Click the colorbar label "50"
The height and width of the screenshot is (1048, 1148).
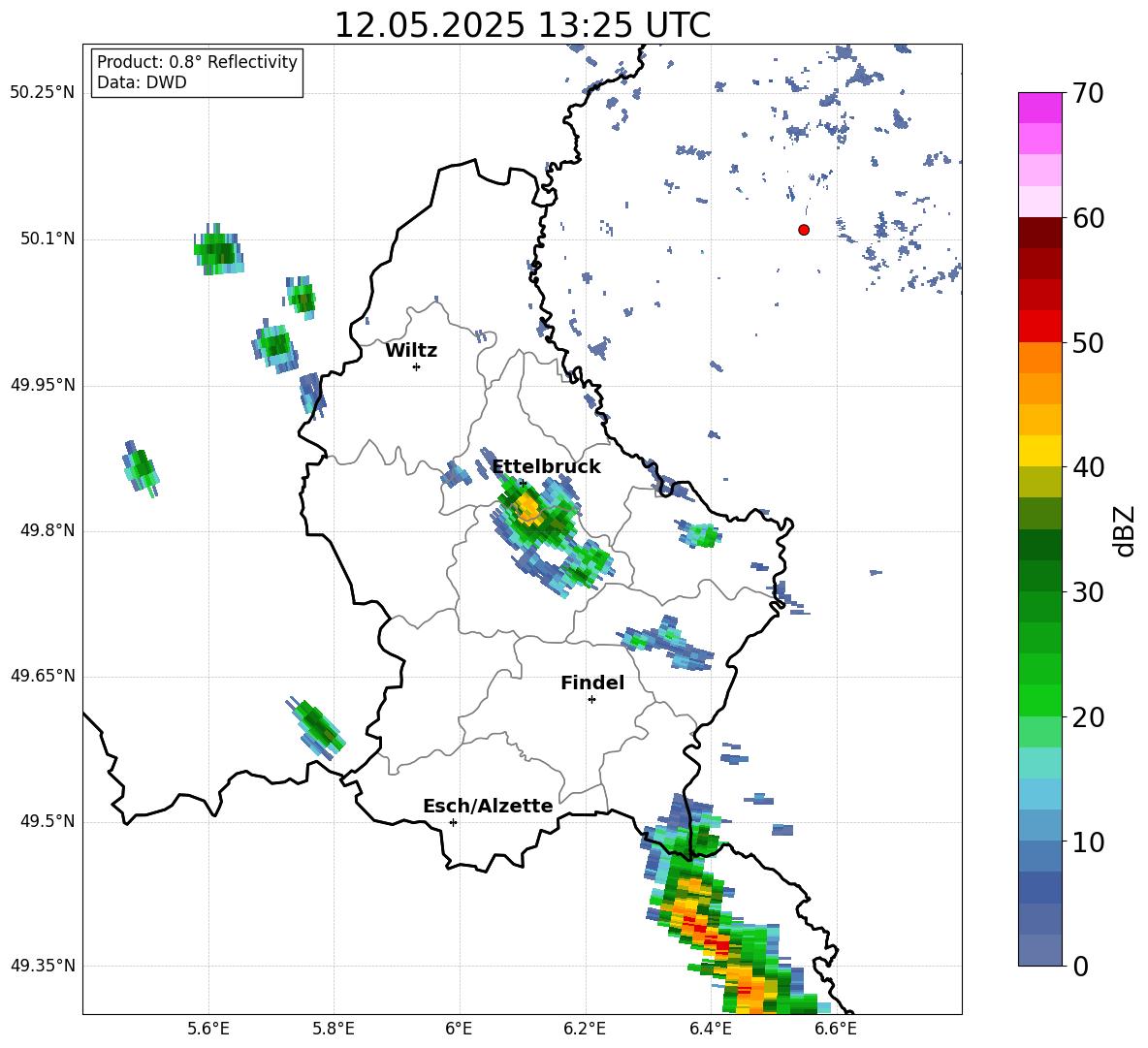1088,342
